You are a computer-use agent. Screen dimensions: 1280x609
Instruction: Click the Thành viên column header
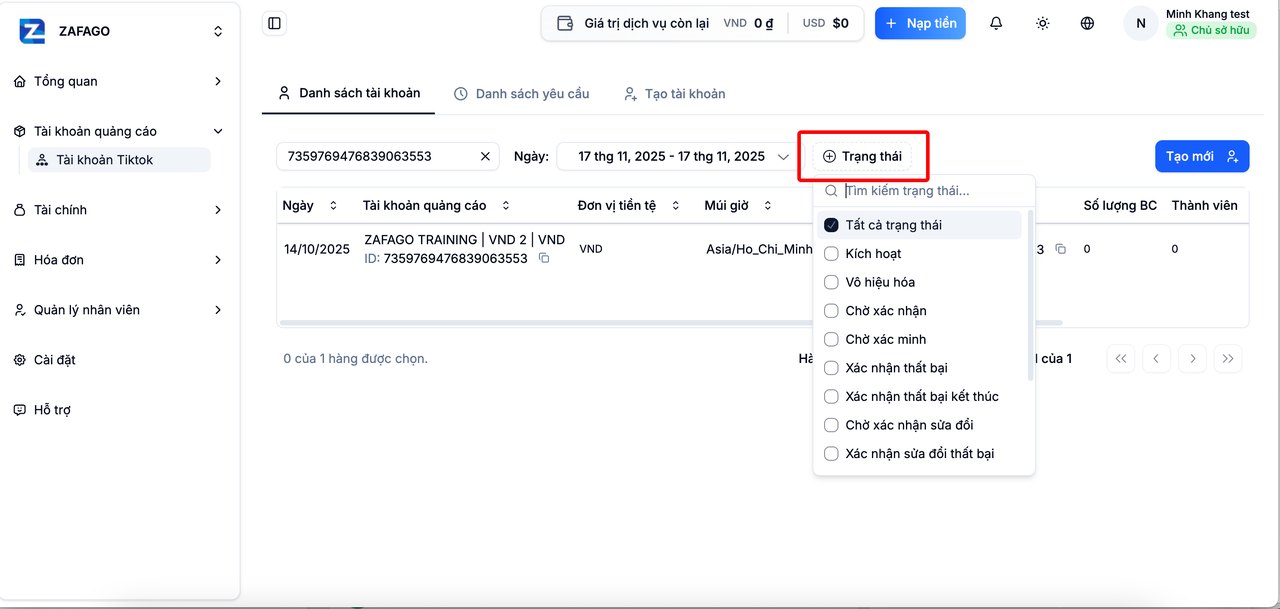click(x=1205, y=205)
